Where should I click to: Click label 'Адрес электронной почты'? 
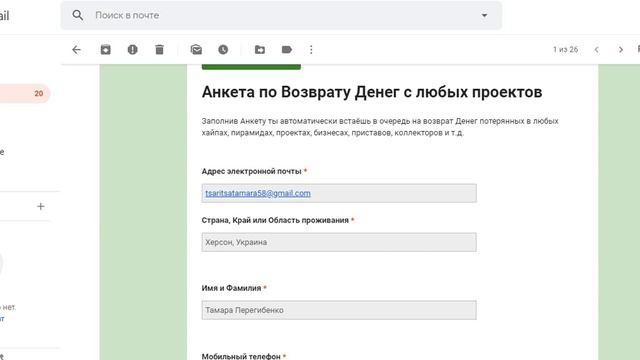click(251, 171)
